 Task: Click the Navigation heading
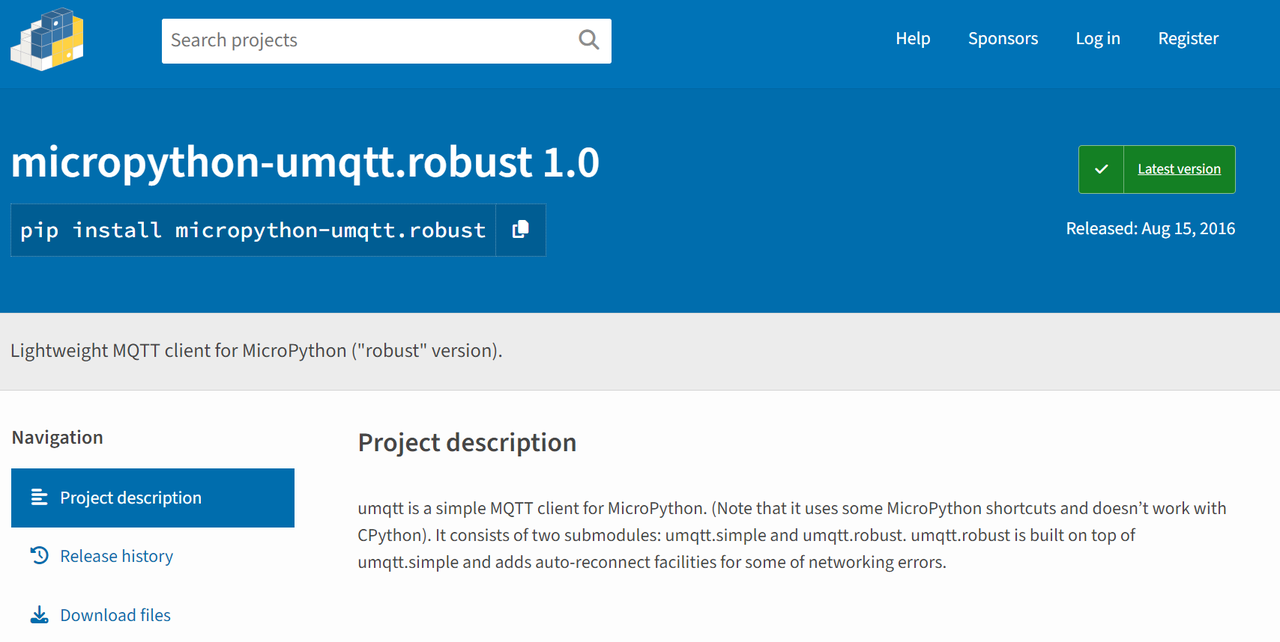pyautogui.click(x=57, y=437)
